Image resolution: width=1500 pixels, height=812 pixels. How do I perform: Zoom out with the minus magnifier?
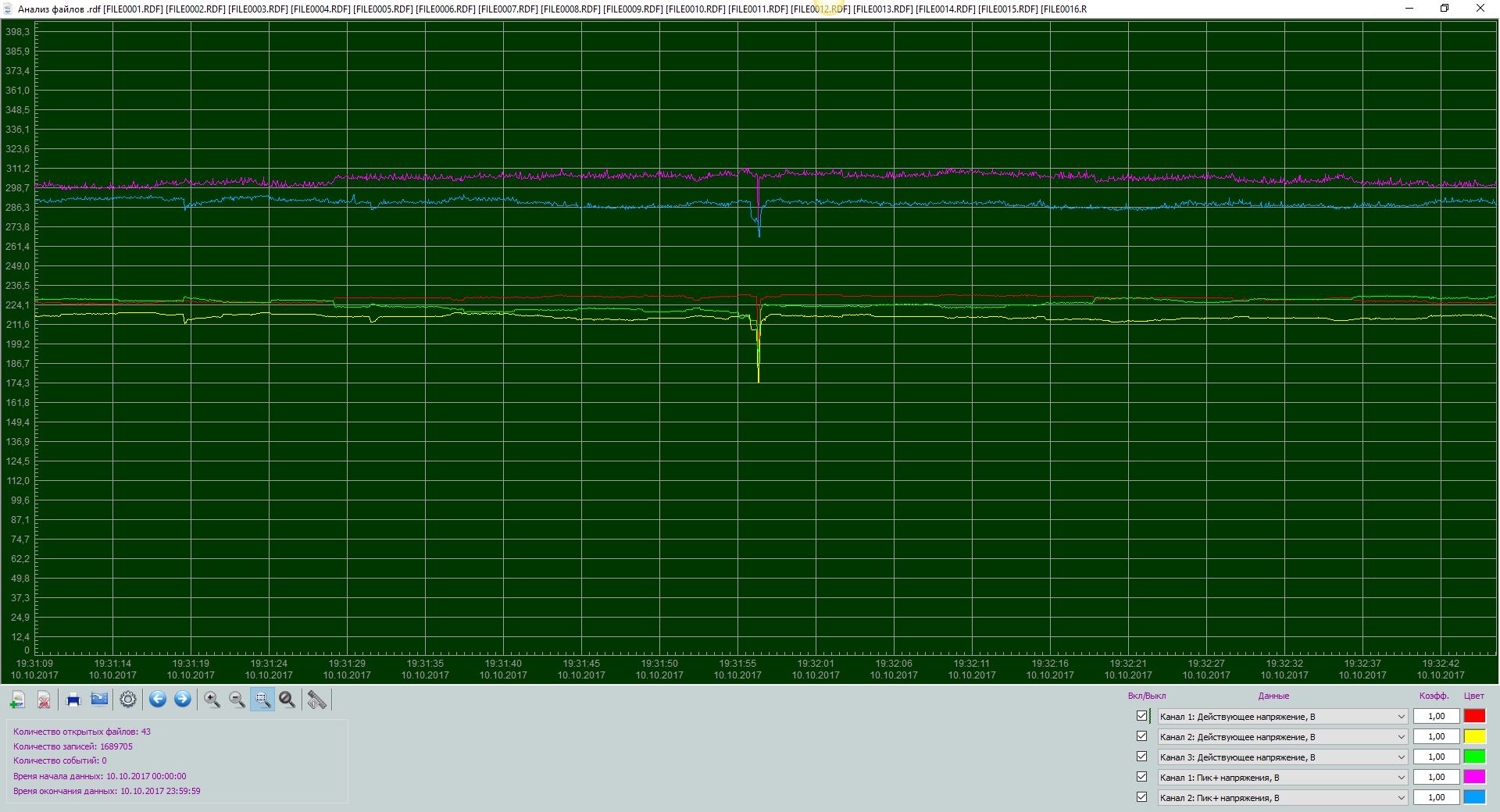pos(237,700)
